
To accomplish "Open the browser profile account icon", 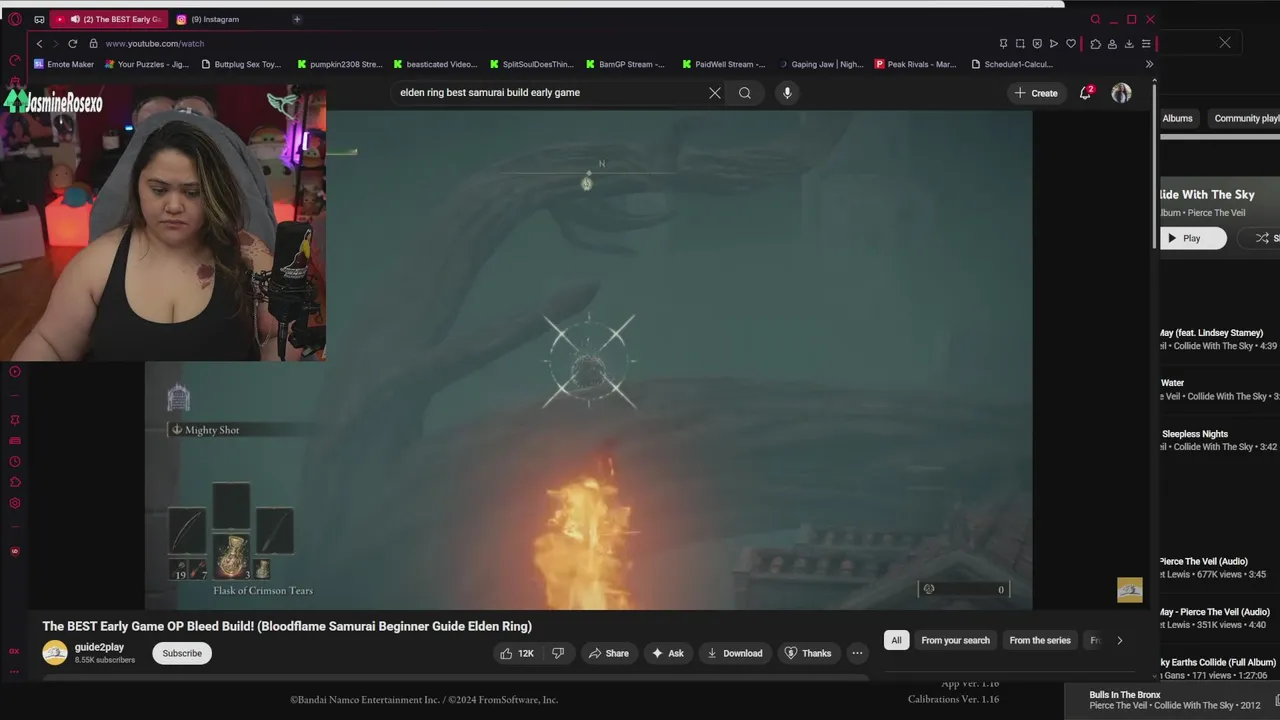I will pyautogui.click(x=1112, y=44).
